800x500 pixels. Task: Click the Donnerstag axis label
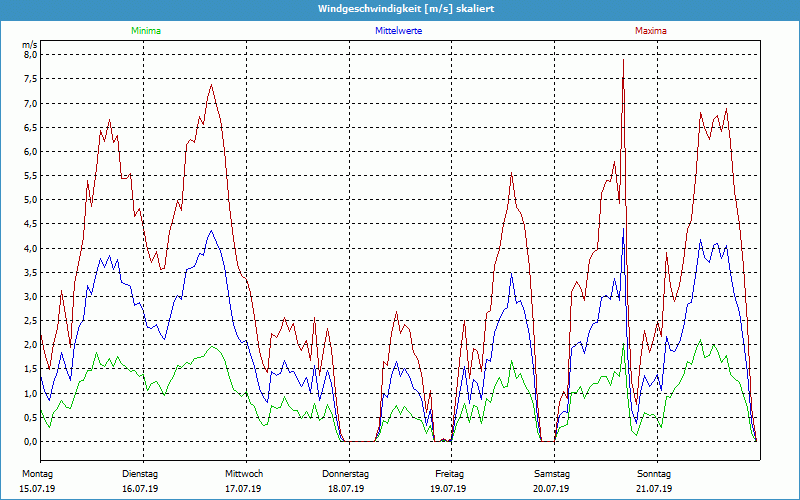(x=345, y=474)
